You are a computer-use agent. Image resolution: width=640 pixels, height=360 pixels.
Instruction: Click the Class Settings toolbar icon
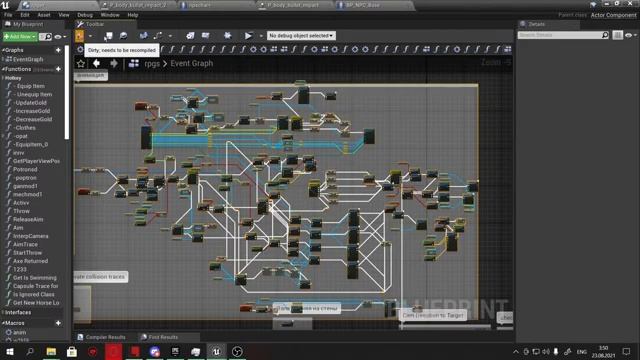pos(190,36)
